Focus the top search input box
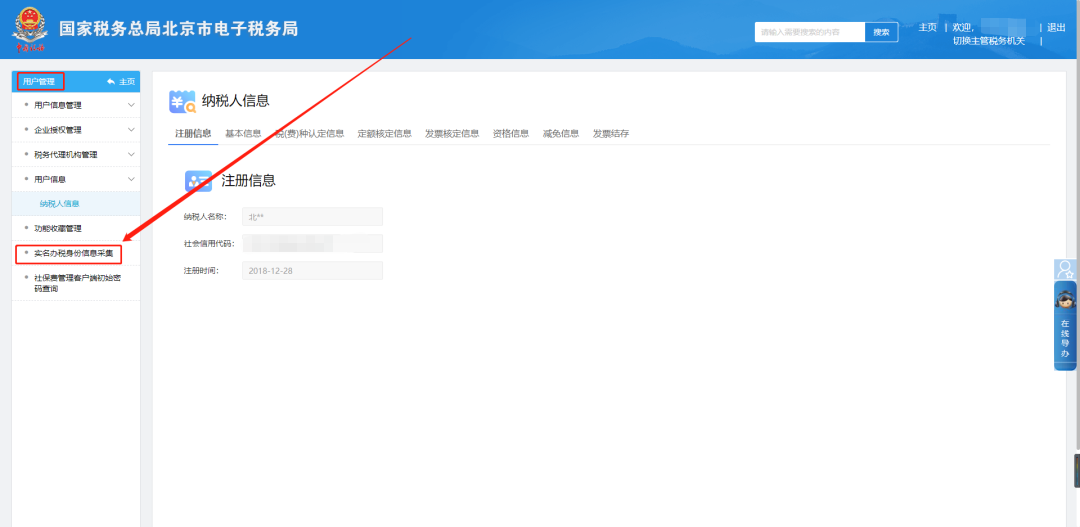The width and height of the screenshot is (1080, 527). [809, 32]
